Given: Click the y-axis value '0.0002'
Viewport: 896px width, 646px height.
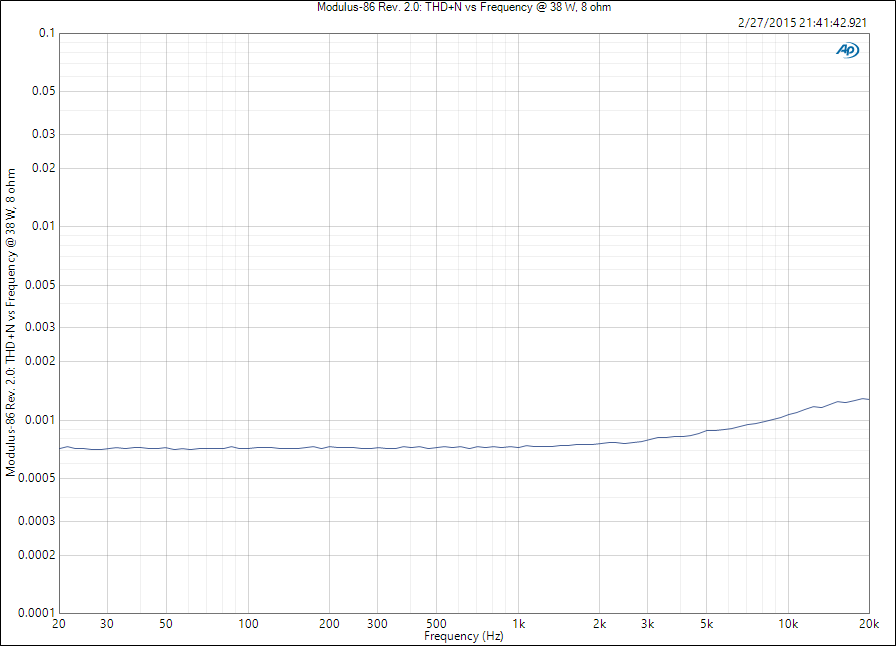Looking at the screenshot, I should (37, 555).
